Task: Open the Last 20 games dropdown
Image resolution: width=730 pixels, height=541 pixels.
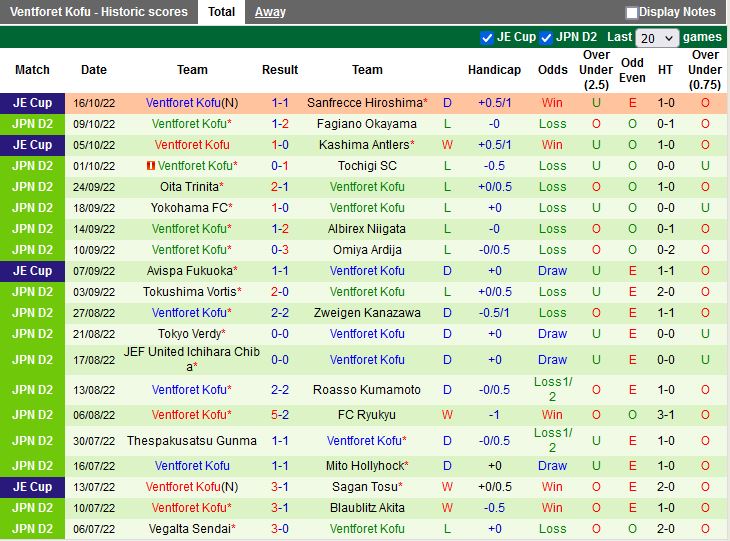Action: 656,38
